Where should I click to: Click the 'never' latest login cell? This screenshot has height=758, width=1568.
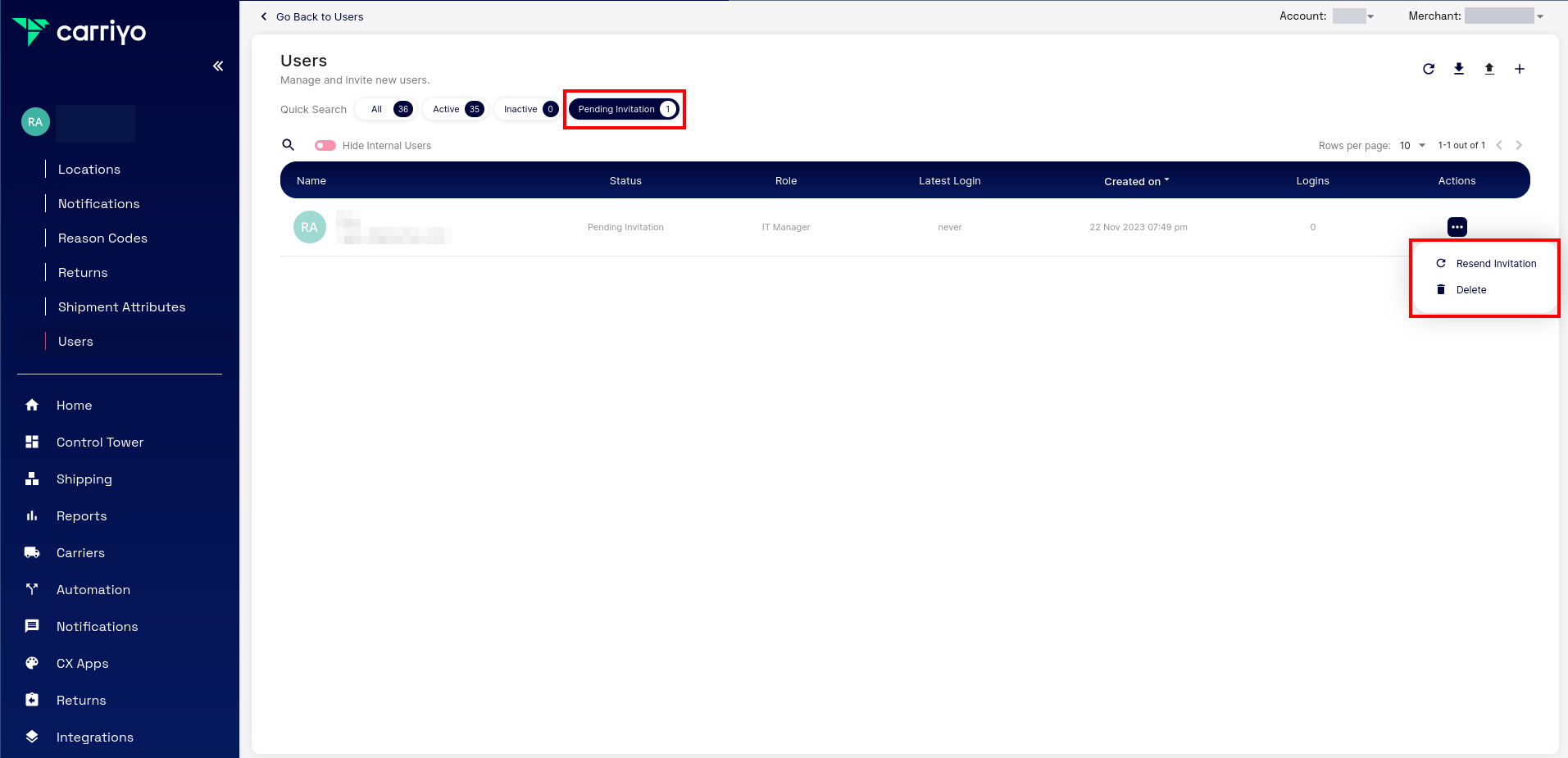[x=950, y=227]
